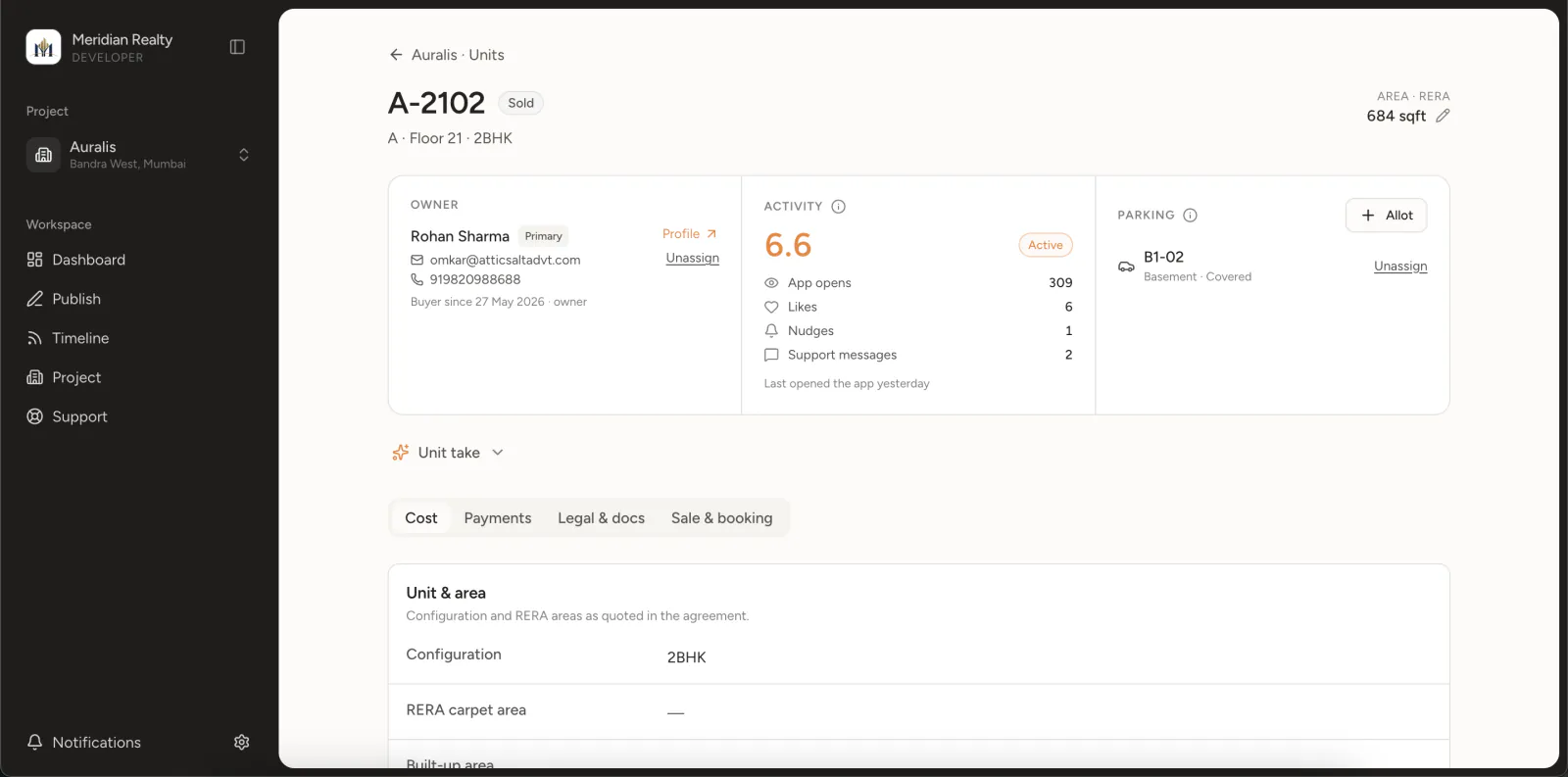
Task: Click the back arrow beside Auralis · Units
Action: click(x=396, y=55)
